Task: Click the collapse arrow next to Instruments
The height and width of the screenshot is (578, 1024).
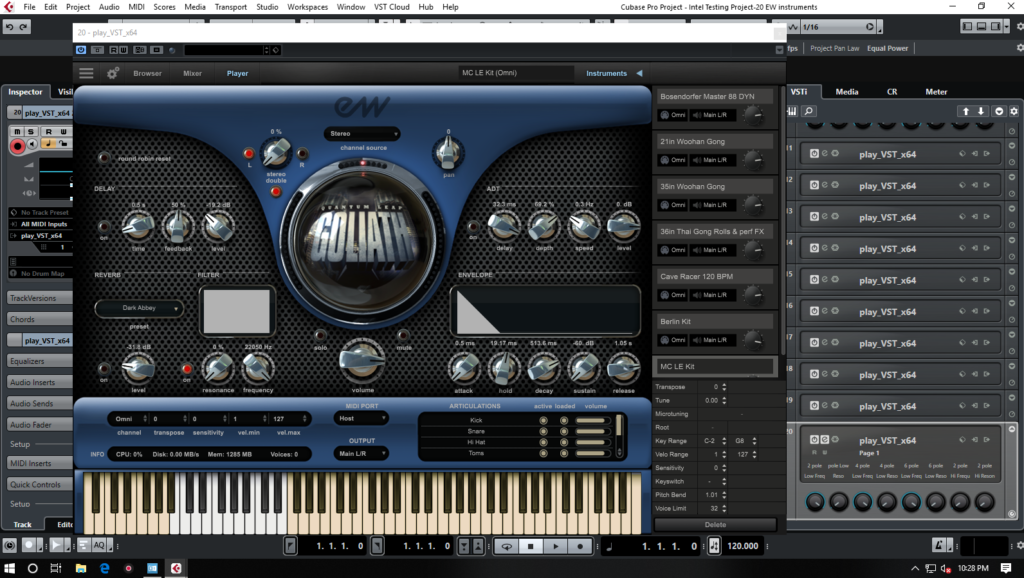Action: coord(639,73)
